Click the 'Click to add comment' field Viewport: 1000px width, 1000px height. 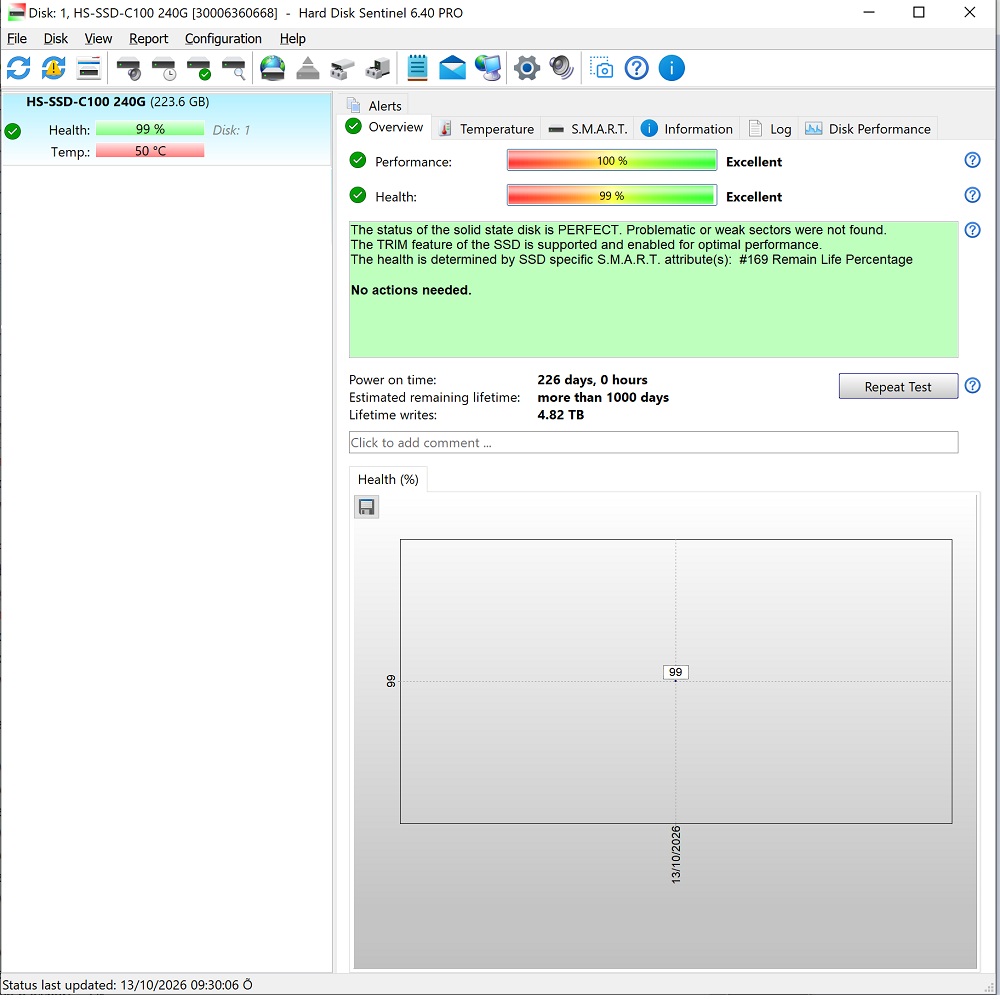pyautogui.click(x=653, y=443)
